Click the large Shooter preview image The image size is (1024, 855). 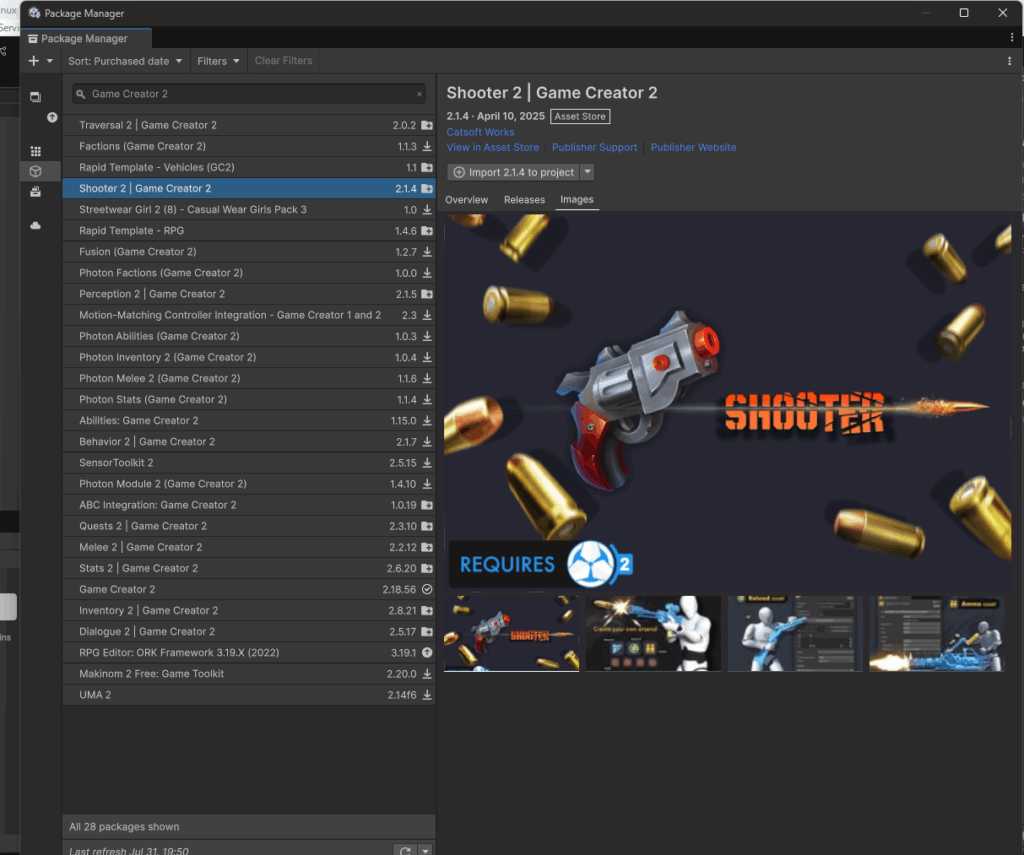[x=728, y=402]
